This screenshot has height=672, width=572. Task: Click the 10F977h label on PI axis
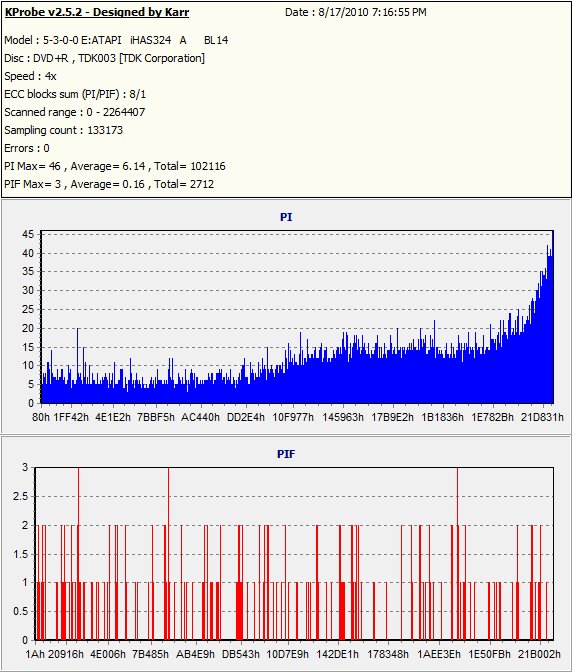[293, 417]
